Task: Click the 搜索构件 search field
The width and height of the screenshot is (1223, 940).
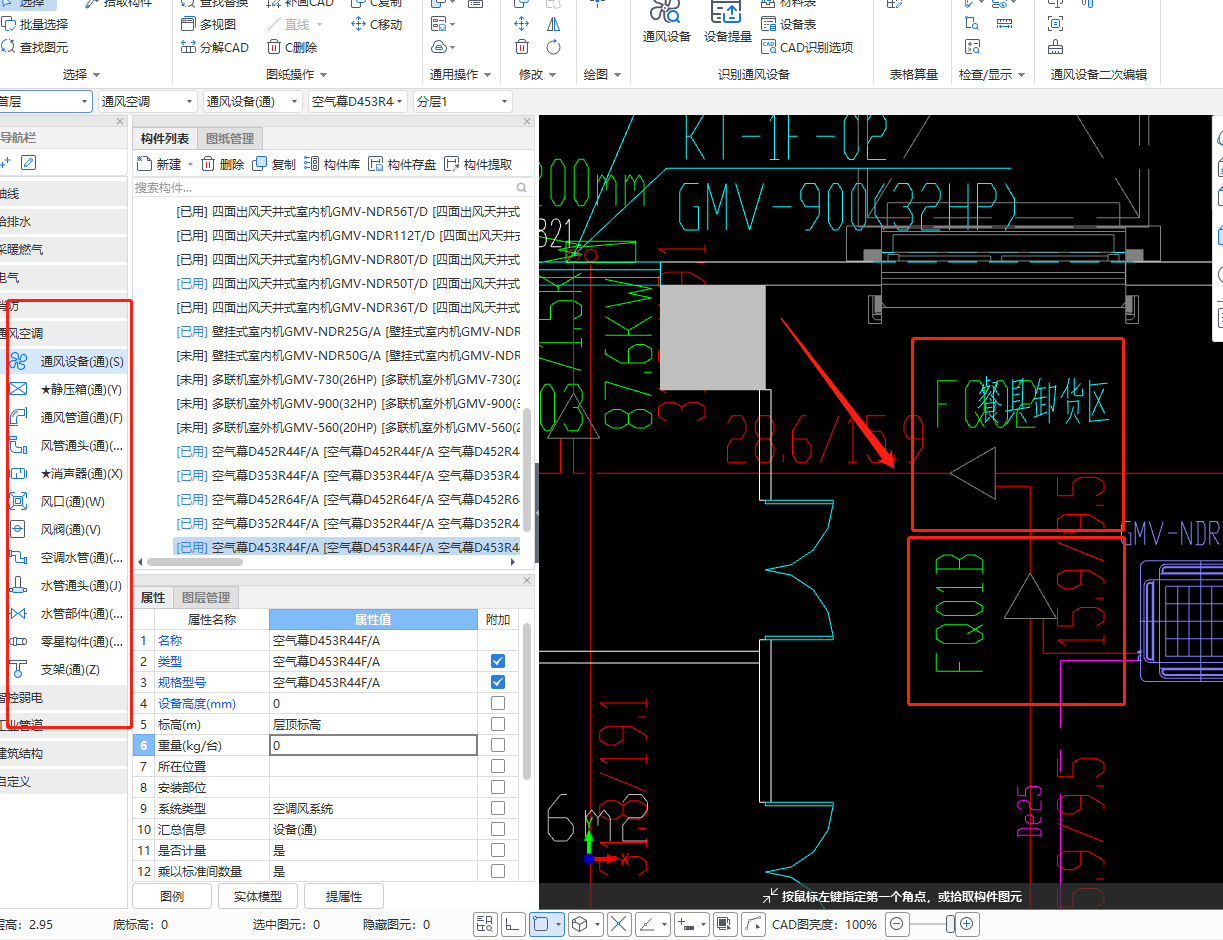Action: [332, 187]
